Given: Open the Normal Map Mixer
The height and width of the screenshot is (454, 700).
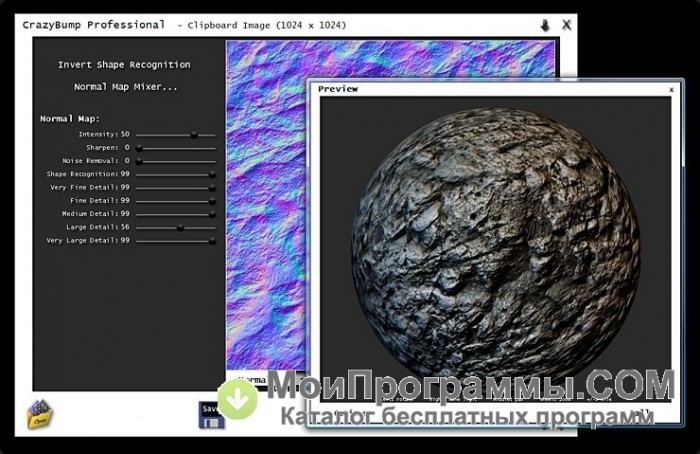Looking at the screenshot, I should (x=125, y=87).
